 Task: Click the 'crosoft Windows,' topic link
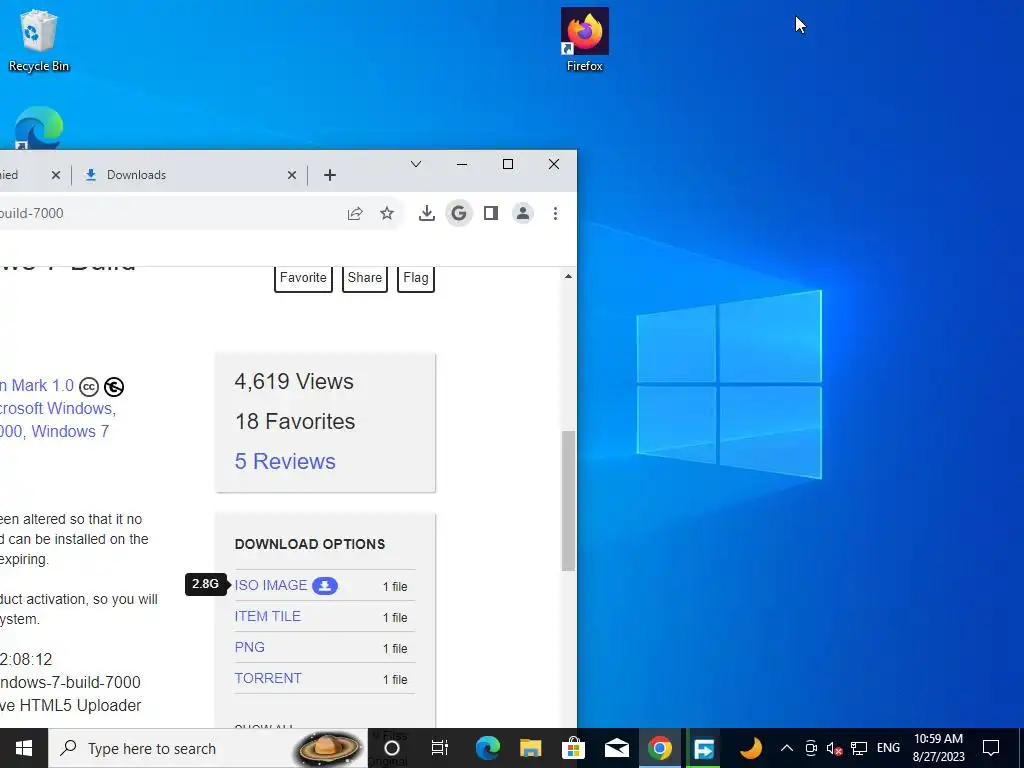tap(57, 409)
